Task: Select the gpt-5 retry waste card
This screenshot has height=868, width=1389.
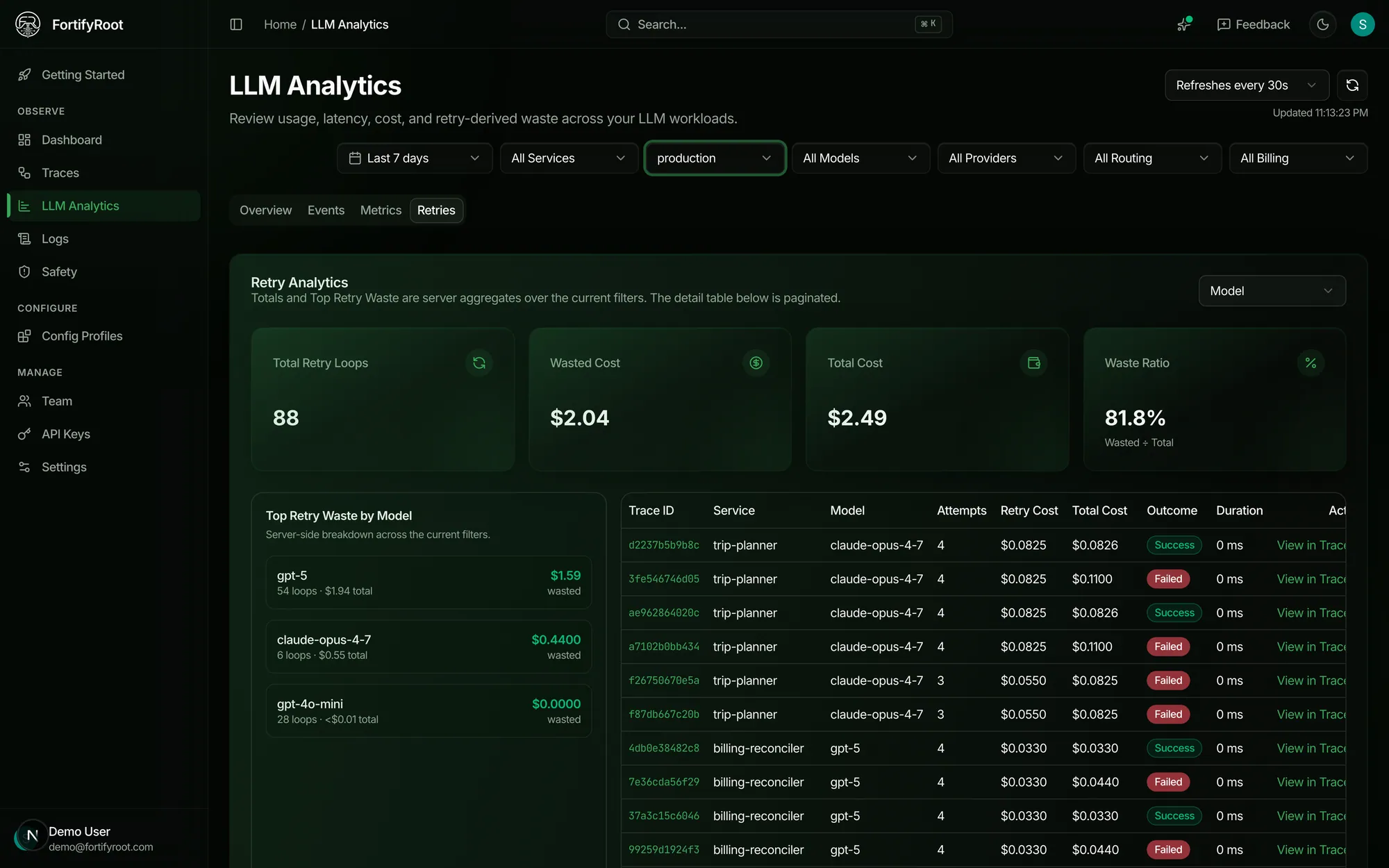Action: (x=429, y=583)
